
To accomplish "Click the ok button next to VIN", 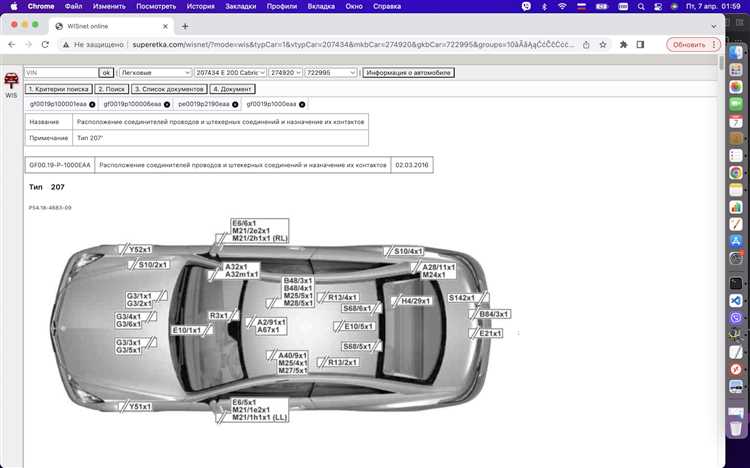I will click(x=106, y=73).
